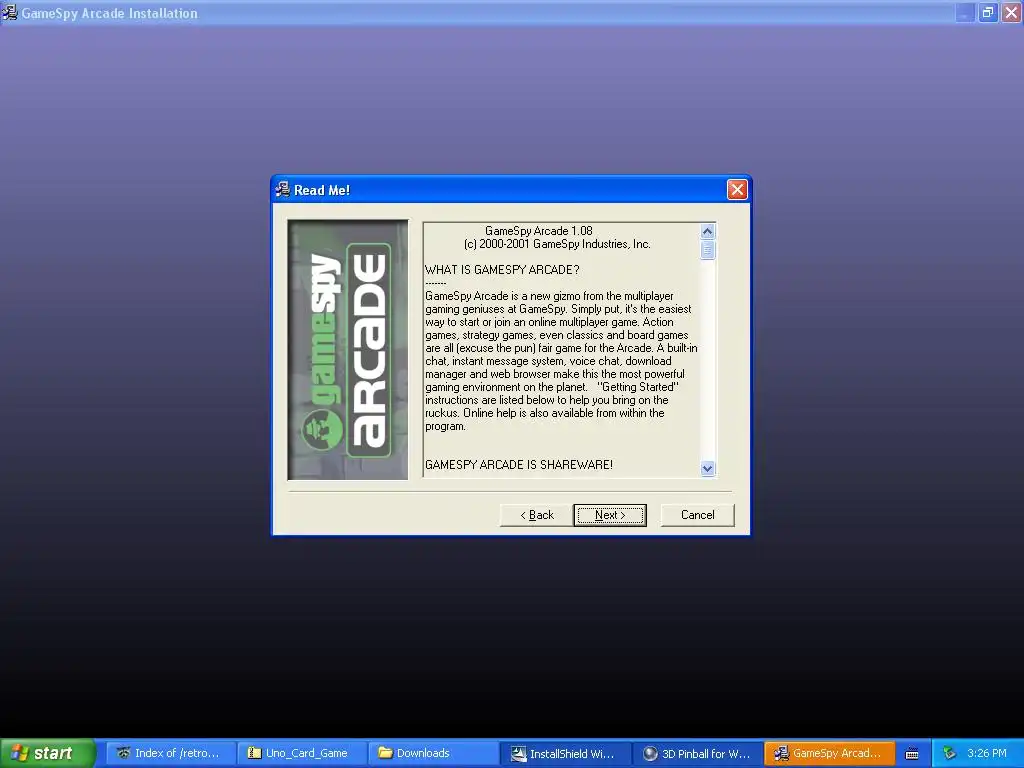Click the '(c) 2000-2001 GameSpy Industries, Inc.' line

point(557,244)
